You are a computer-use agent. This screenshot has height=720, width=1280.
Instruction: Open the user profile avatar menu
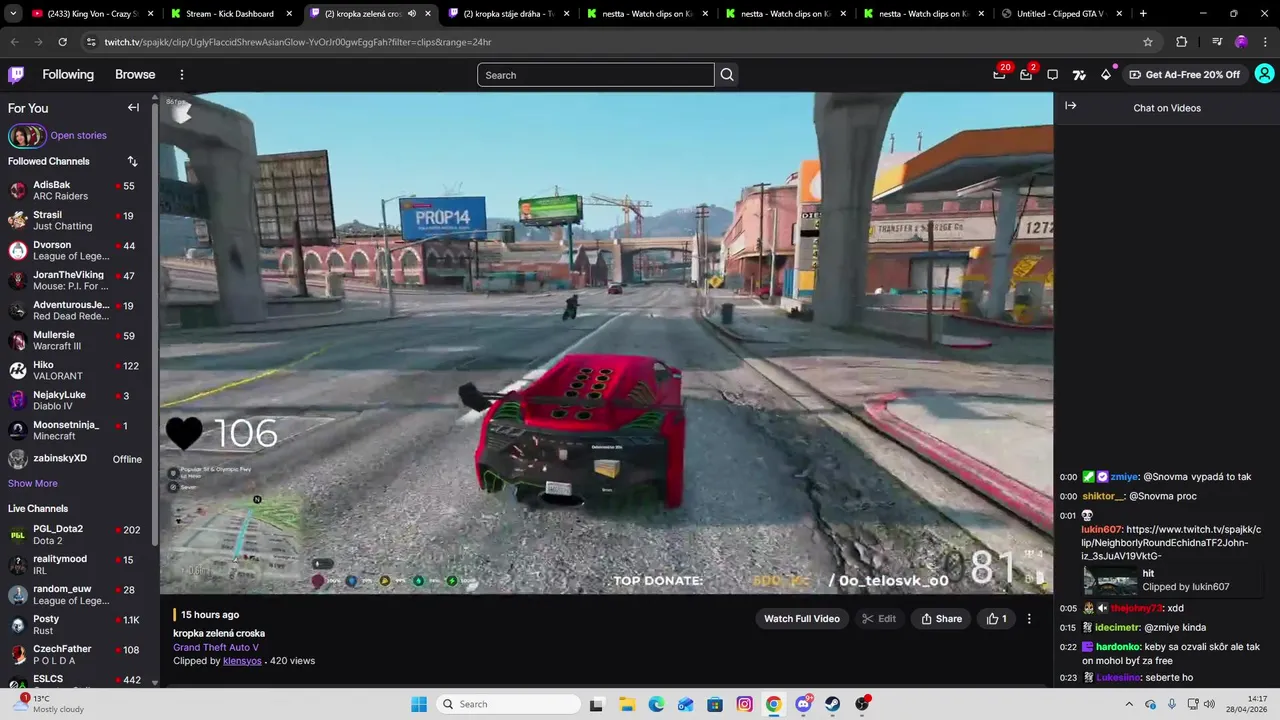(x=1264, y=74)
